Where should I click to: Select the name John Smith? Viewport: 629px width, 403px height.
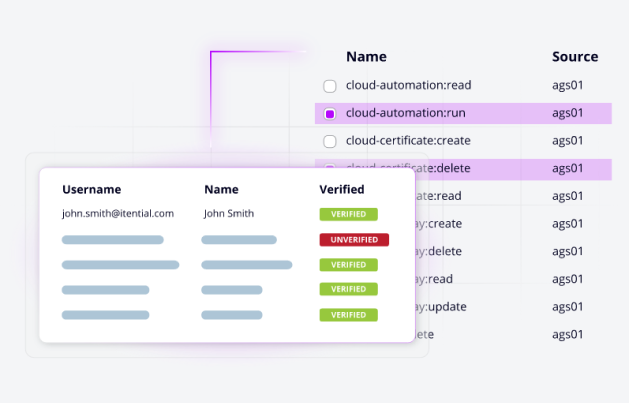[x=229, y=213]
